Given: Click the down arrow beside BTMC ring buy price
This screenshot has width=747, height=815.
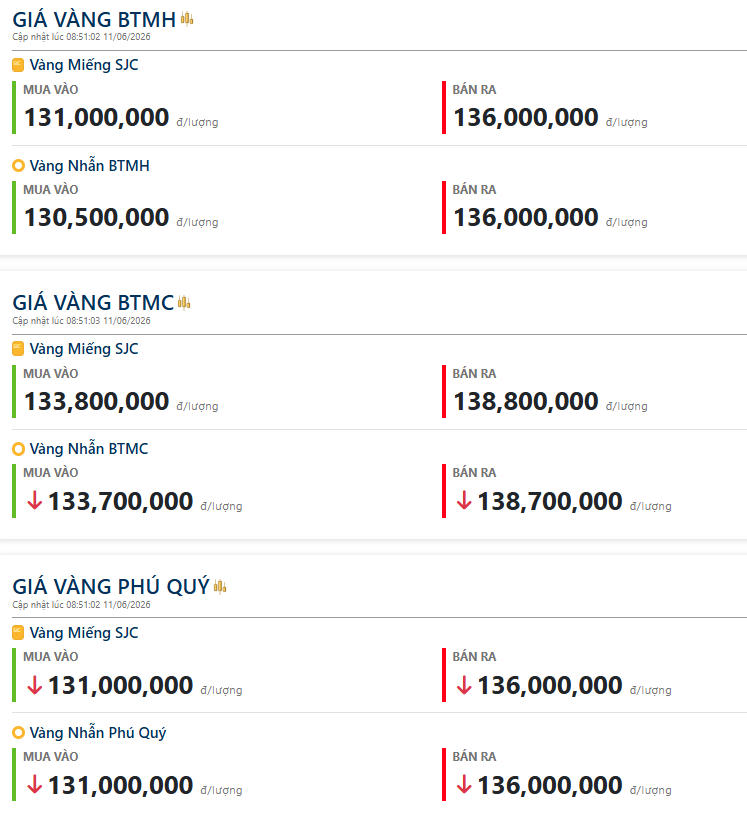Looking at the screenshot, I should [x=35, y=501].
